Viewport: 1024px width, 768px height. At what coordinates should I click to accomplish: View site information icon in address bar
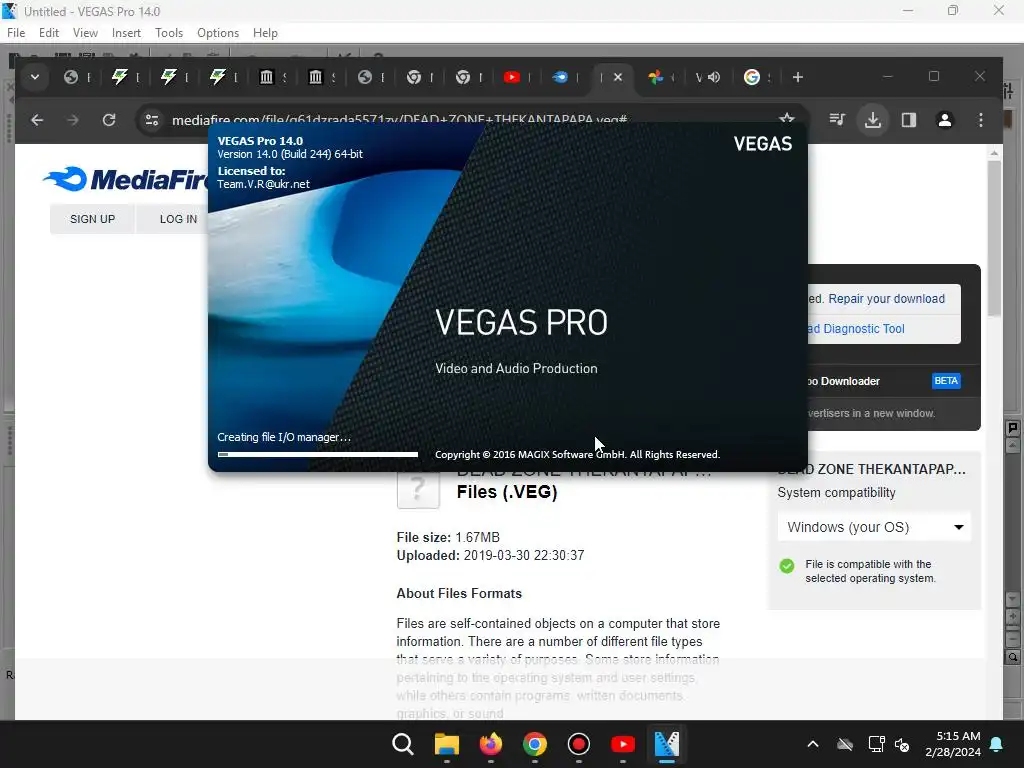152,120
